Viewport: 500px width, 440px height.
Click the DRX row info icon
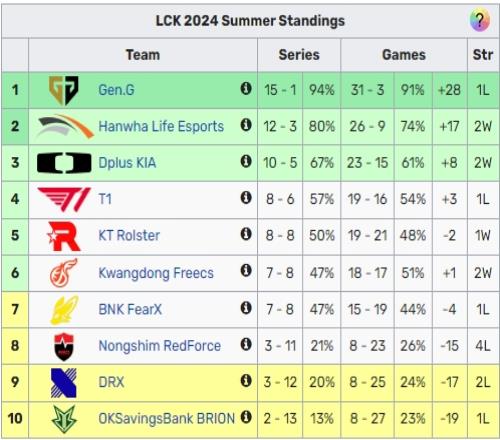(246, 380)
